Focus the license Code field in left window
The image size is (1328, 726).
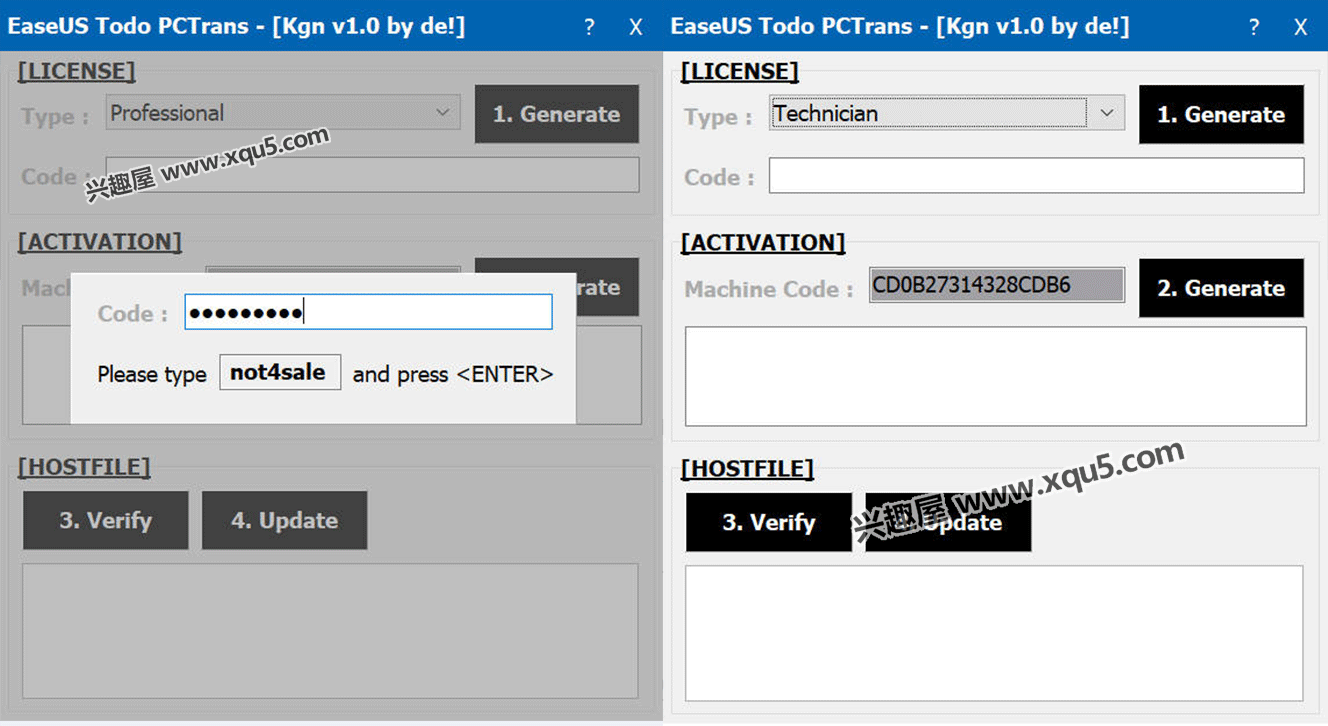coord(372,175)
